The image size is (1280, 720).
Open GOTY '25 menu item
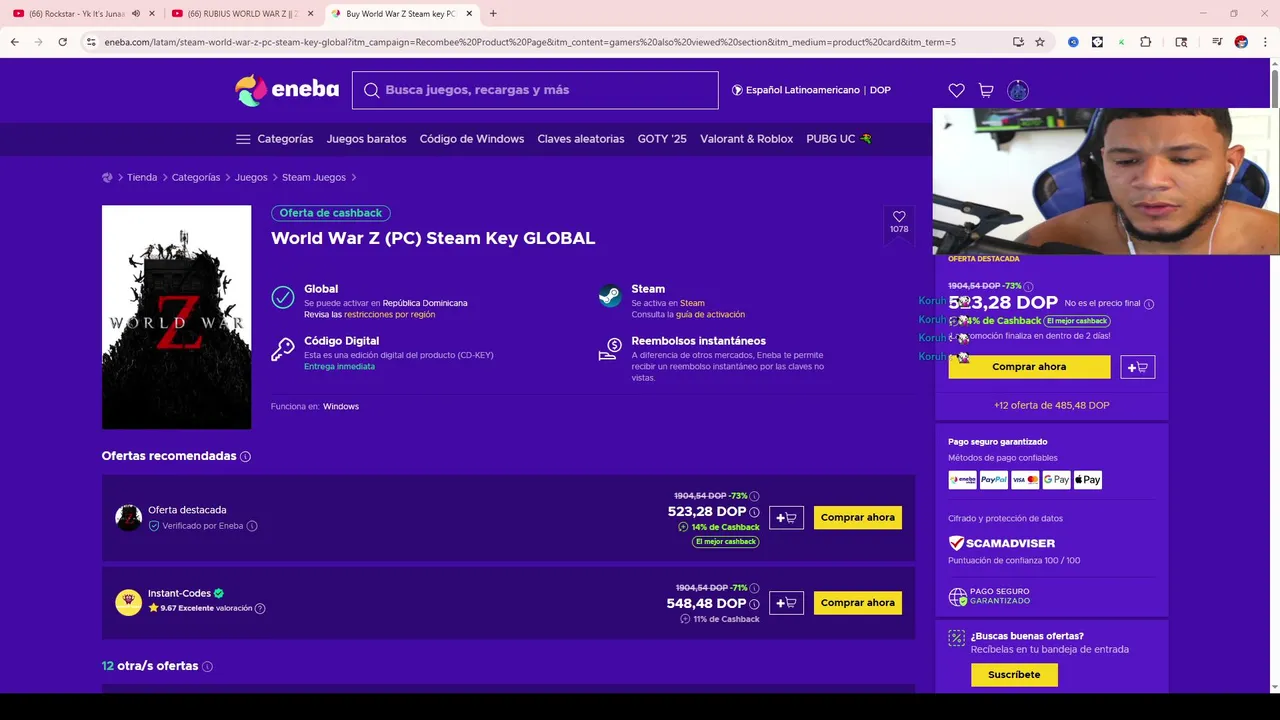(x=662, y=139)
